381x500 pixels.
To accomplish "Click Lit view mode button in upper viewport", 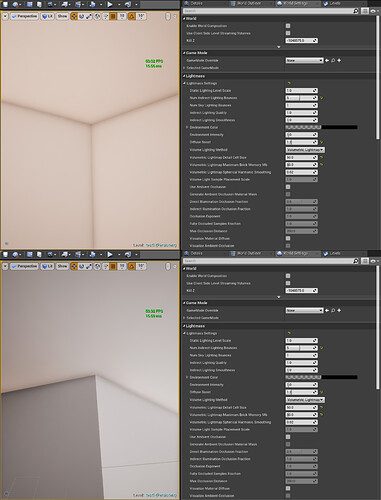I will [47, 16].
